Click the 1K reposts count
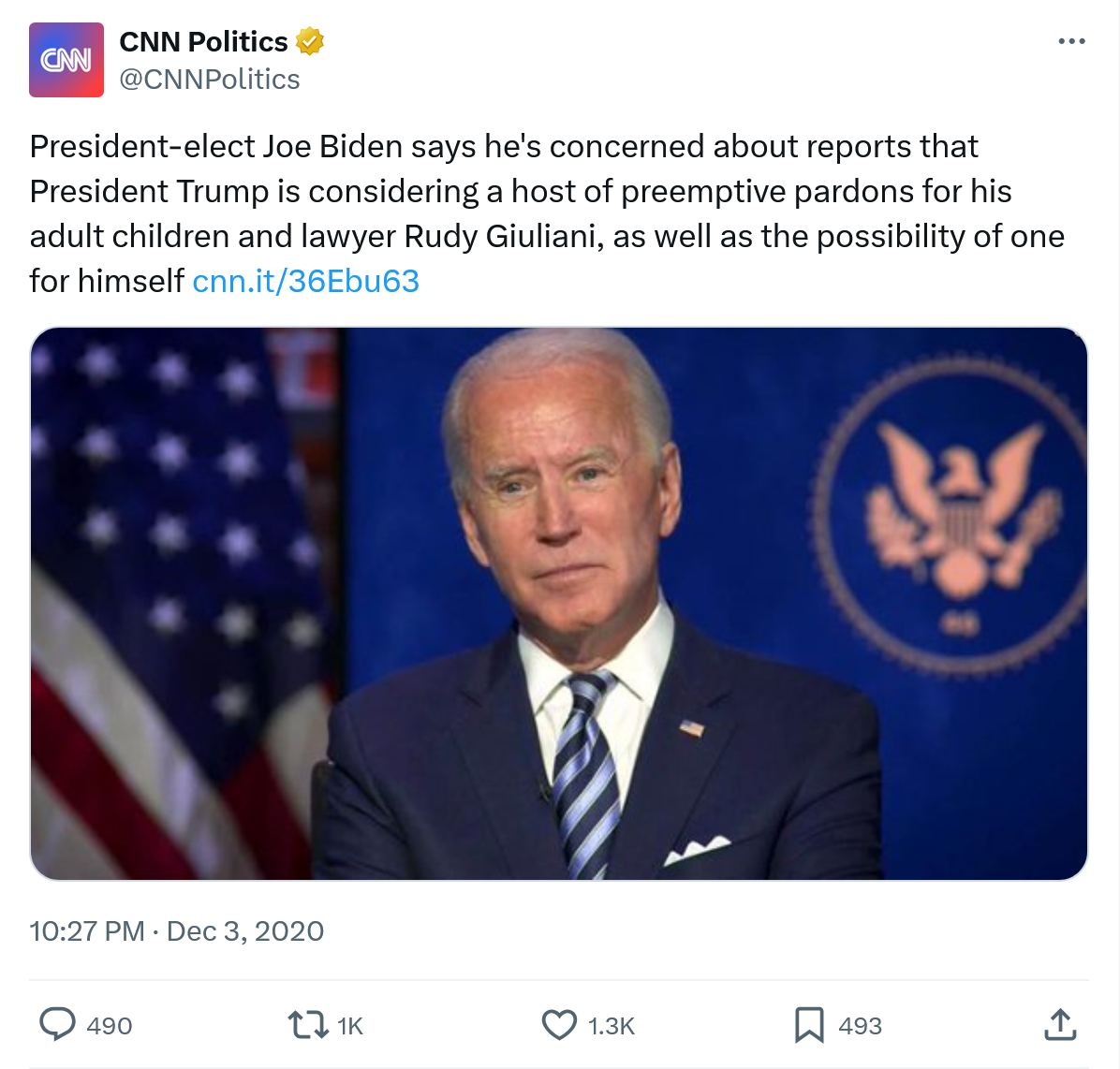1120x1069 pixels. point(350,1026)
